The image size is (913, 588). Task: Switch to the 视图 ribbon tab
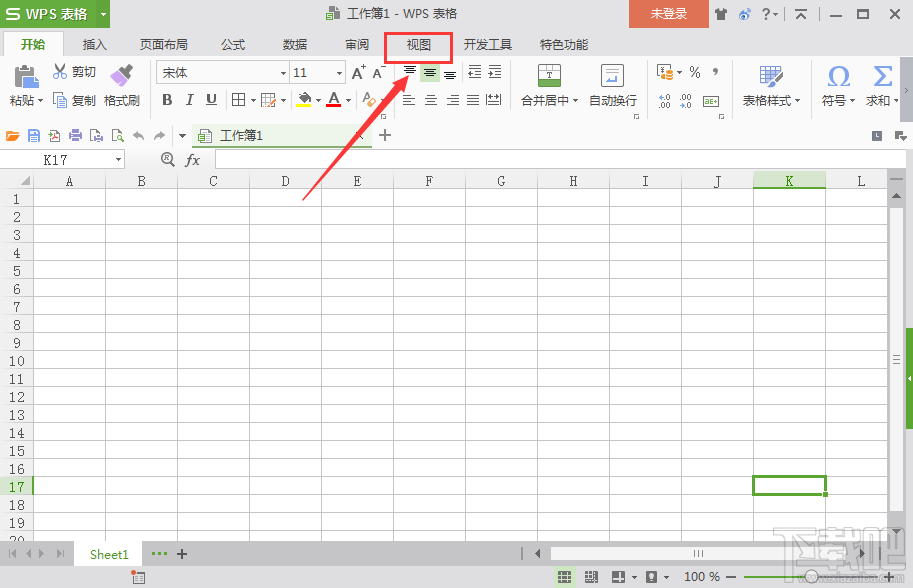click(x=417, y=44)
